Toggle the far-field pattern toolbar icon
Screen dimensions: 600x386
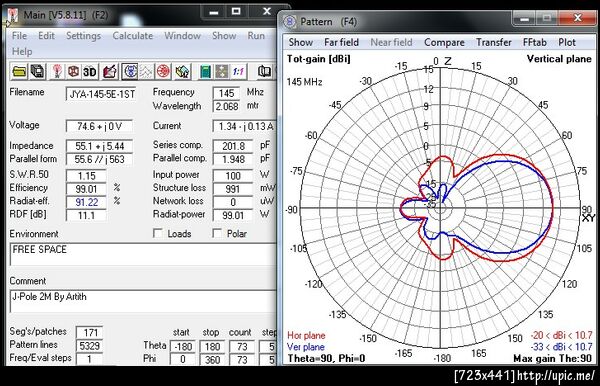(x=130, y=71)
